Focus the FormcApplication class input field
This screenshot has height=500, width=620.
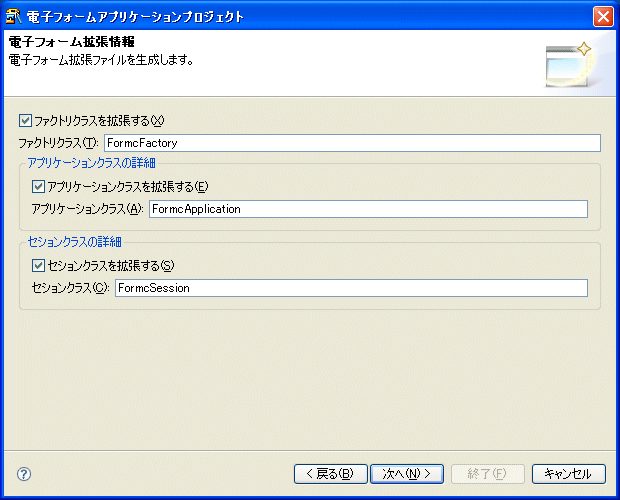point(368,209)
